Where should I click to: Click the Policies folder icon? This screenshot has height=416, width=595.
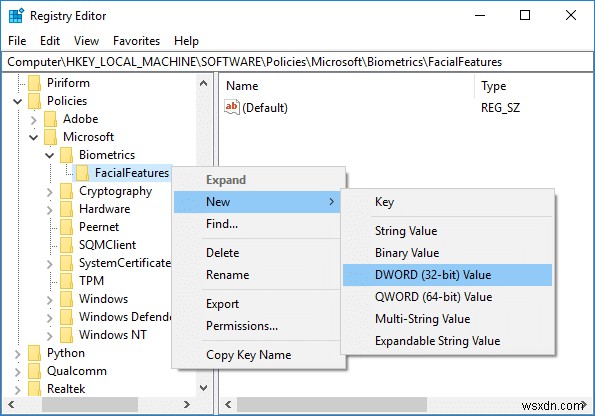pyautogui.click(x=35, y=101)
